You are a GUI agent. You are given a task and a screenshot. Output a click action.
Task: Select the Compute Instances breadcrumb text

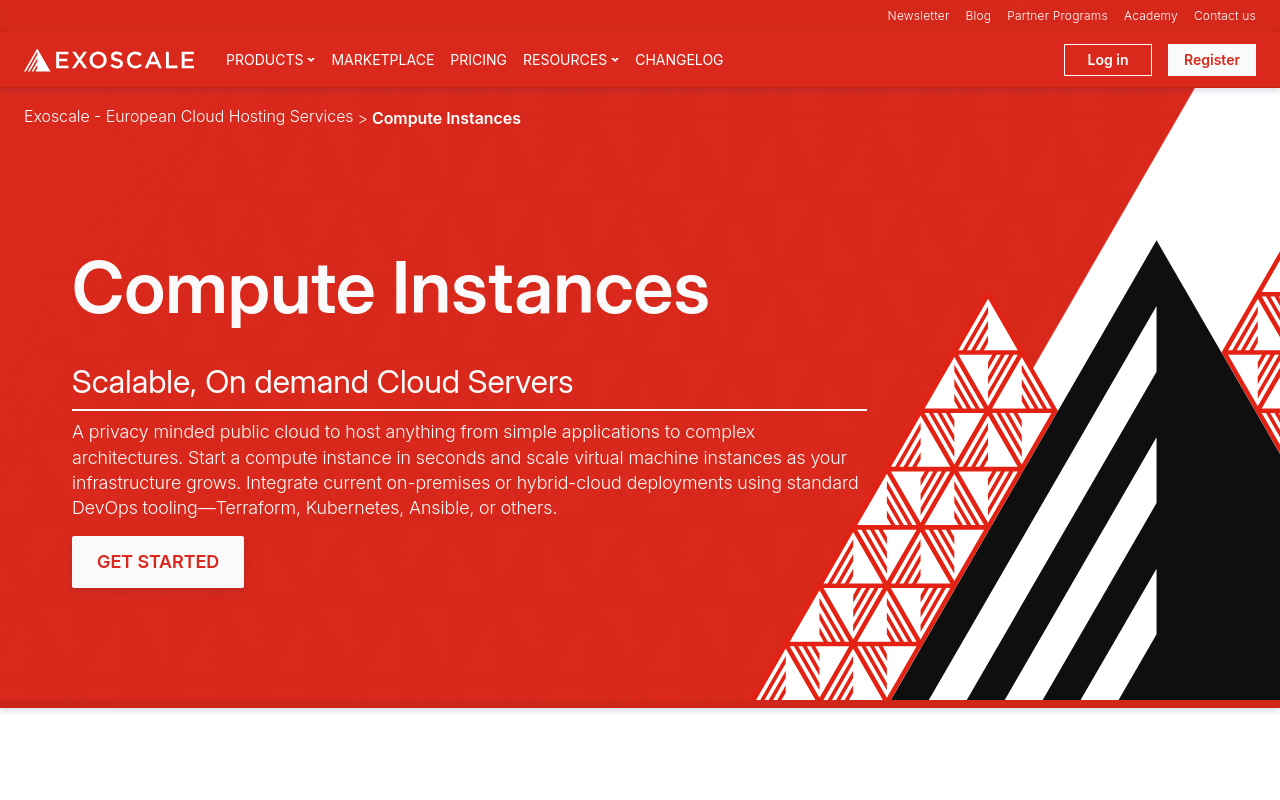tap(446, 118)
